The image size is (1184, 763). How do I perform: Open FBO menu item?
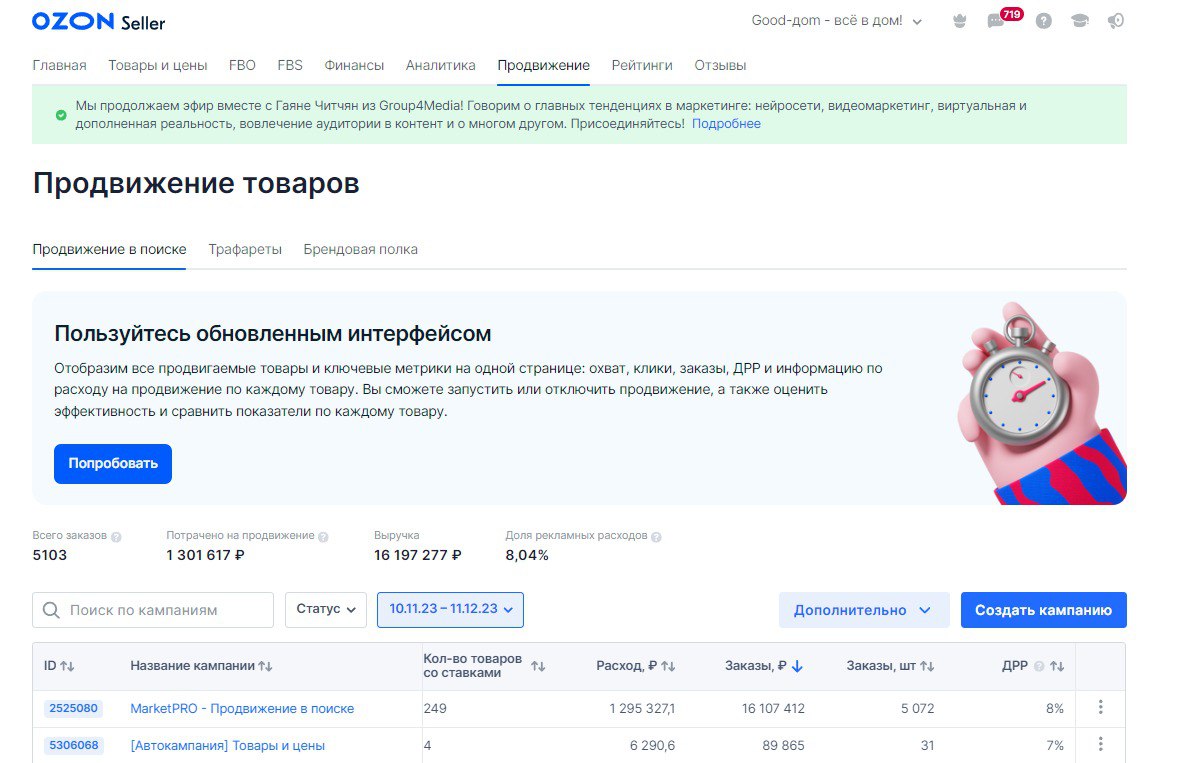[242, 66]
